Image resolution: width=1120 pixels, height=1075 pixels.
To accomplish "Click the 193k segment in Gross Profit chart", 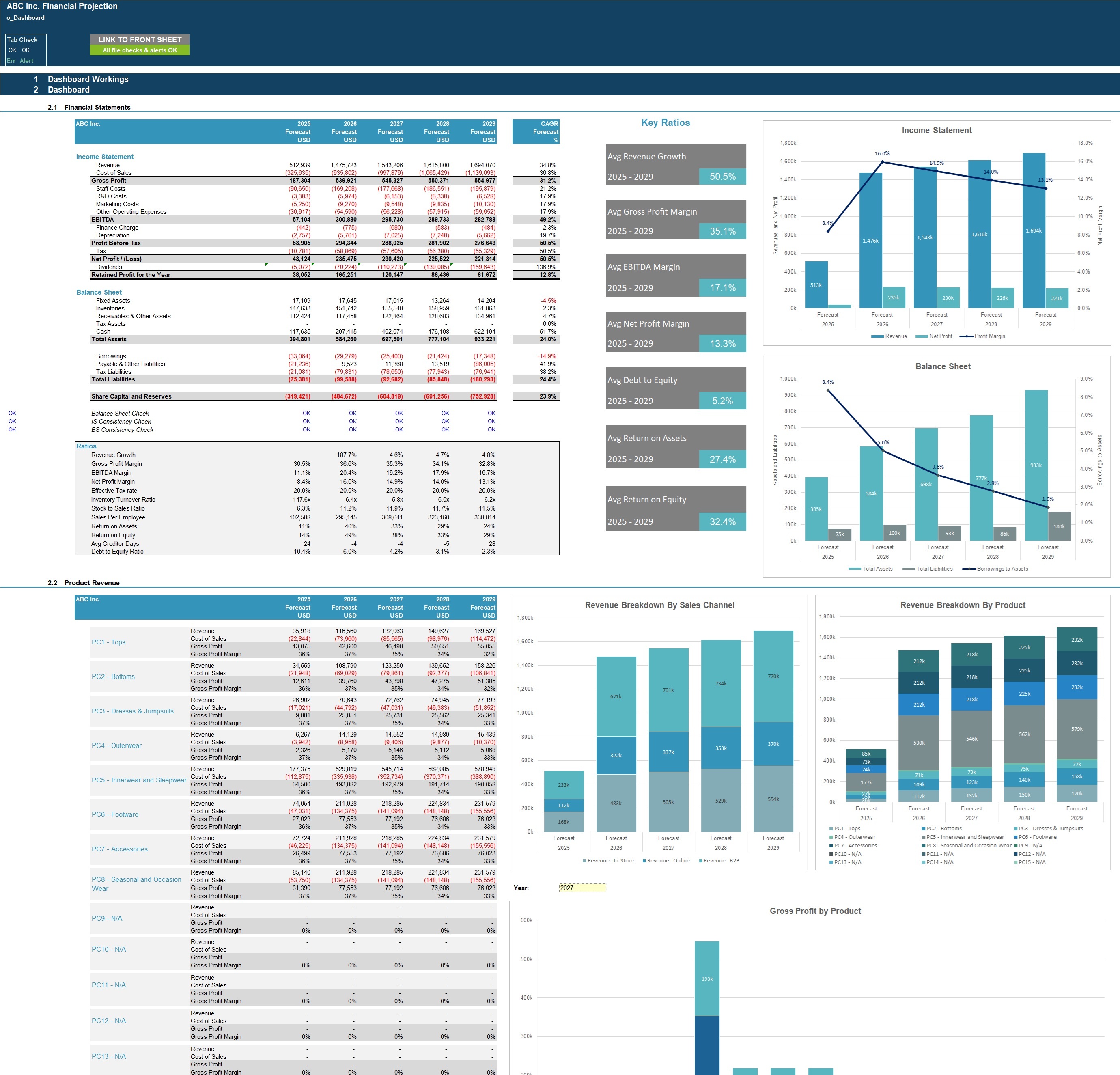I will (707, 979).
